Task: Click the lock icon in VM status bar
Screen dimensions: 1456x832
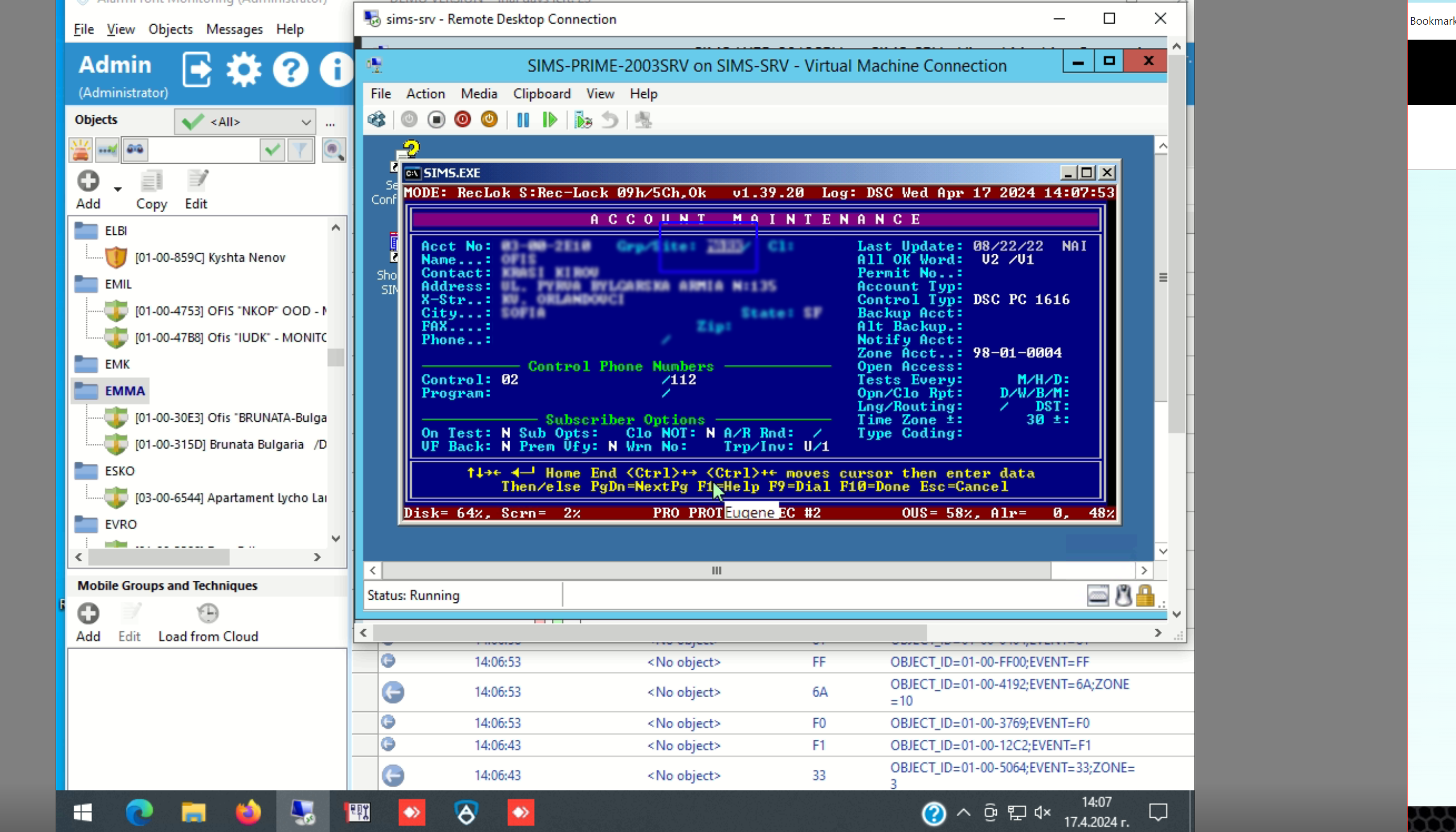Action: pyautogui.click(x=1145, y=596)
